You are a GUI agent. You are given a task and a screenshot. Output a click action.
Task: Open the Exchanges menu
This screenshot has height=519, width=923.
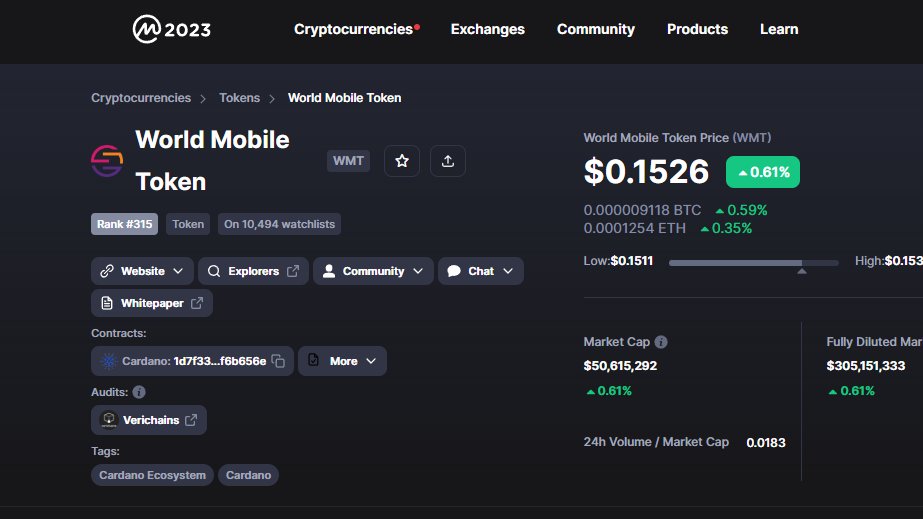pyautogui.click(x=487, y=29)
